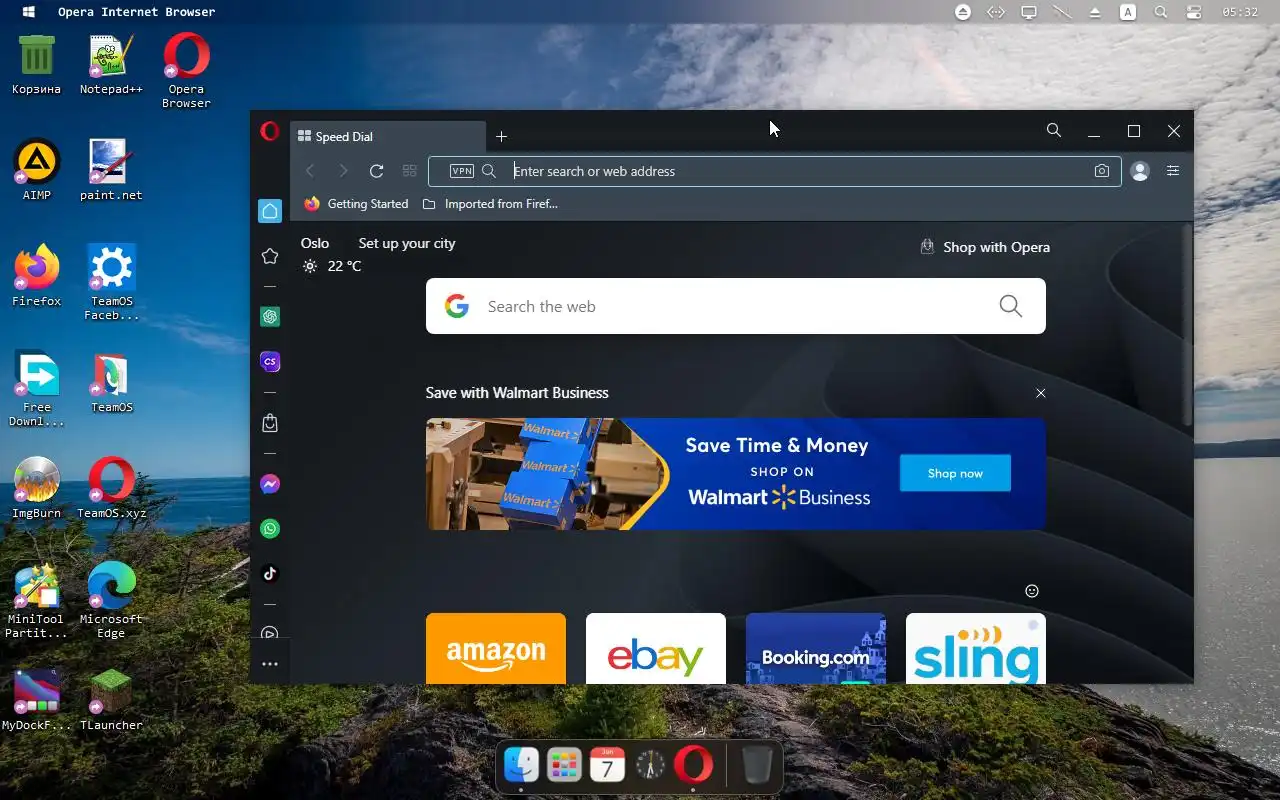Open ImgBurn desktop shortcut
Image resolution: width=1280 pixels, height=800 pixels.
pyautogui.click(x=37, y=489)
